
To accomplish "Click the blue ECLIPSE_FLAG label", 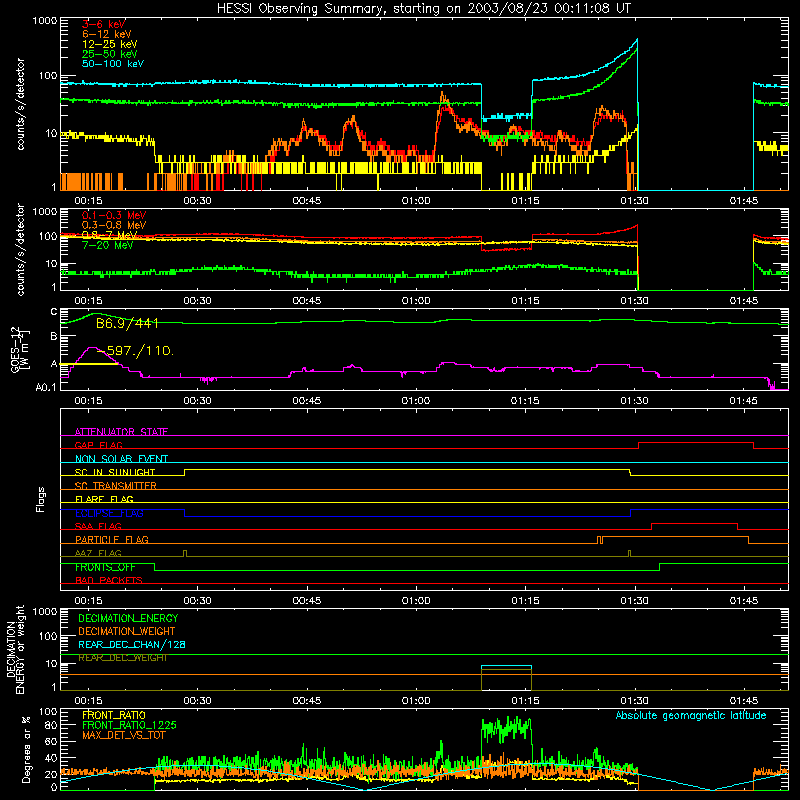I will (x=109, y=513).
